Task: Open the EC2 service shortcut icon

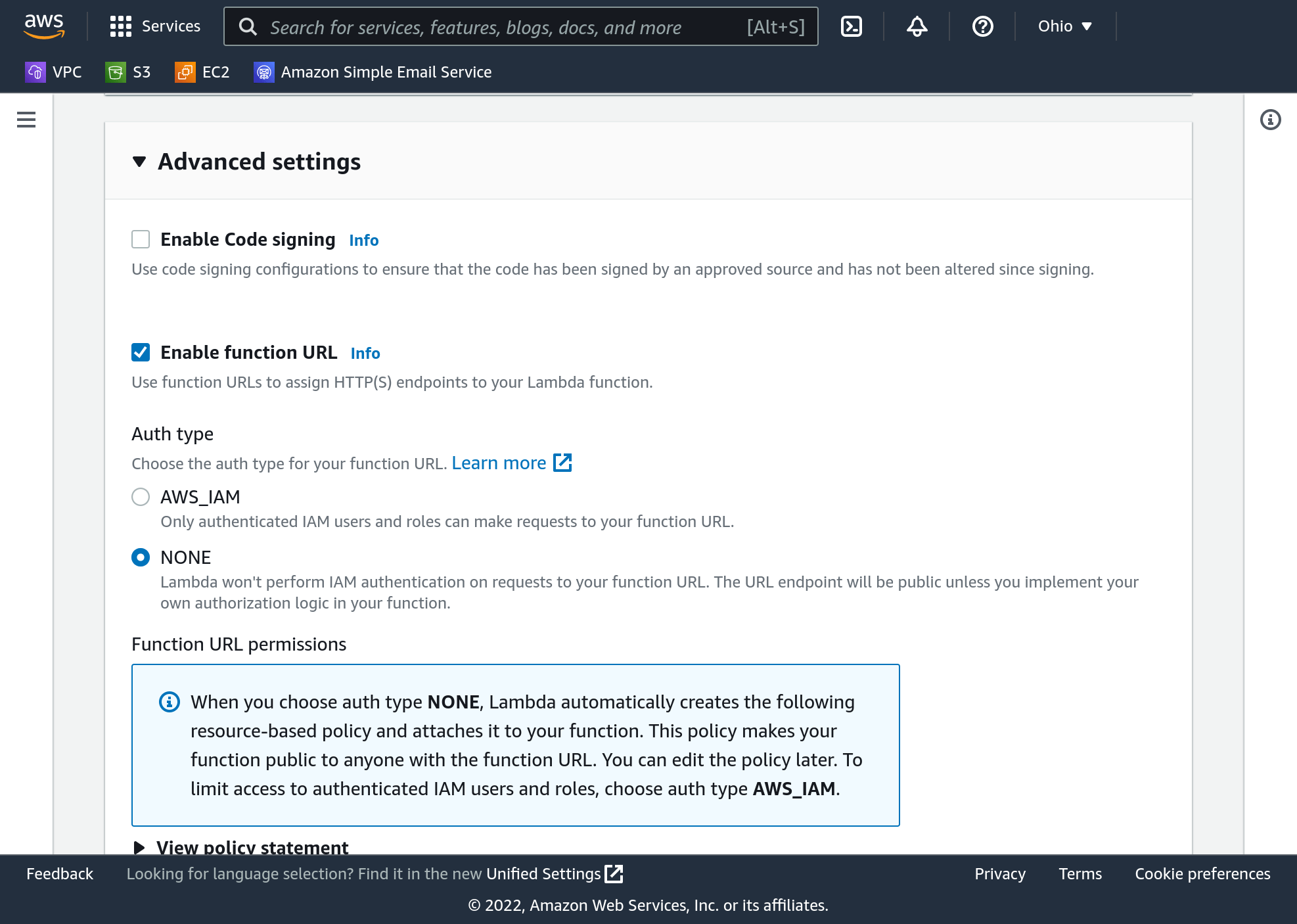Action: pyautogui.click(x=184, y=72)
